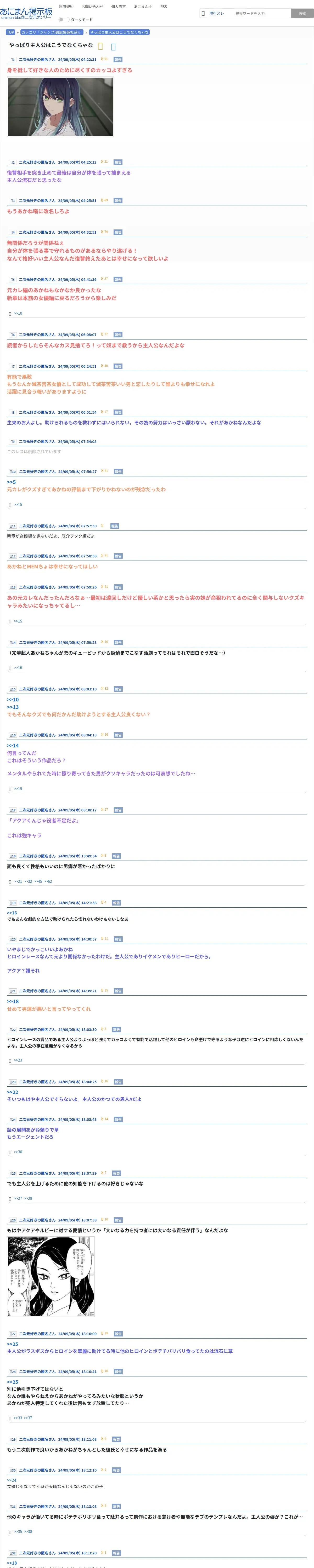Tick the 現行スレ checkbox beside search
Image resolution: width=314 pixels, height=1568 pixels.
204,13
